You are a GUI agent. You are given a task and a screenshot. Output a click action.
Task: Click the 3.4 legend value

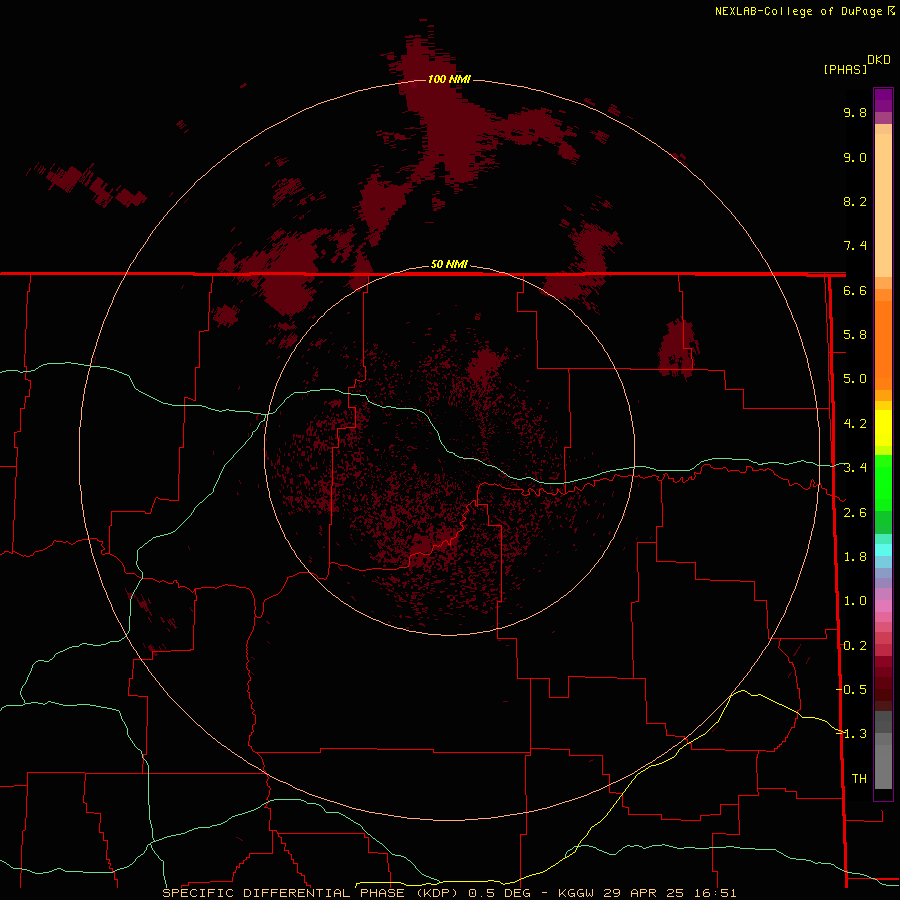(855, 468)
